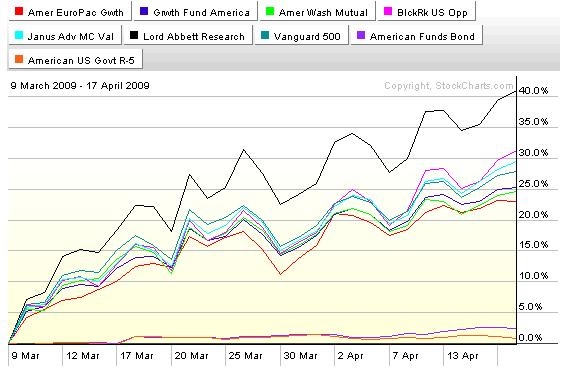Click the Amer EuroPac Gwth legend button
The width and height of the screenshot is (571, 387).
tap(70, 12)
